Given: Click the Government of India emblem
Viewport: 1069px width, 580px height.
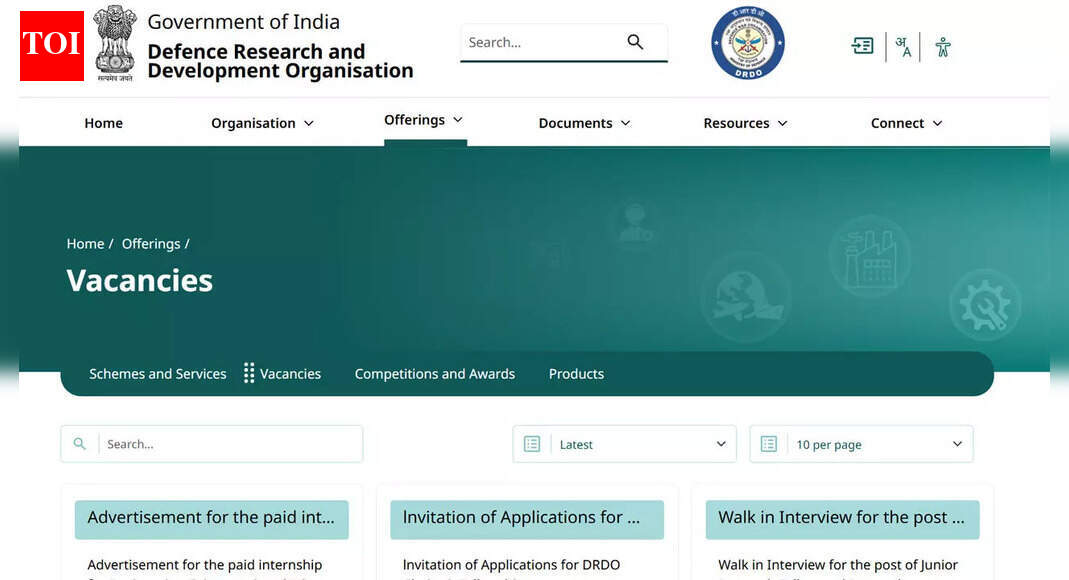Looking at the screenshot, I should [115, 44].
